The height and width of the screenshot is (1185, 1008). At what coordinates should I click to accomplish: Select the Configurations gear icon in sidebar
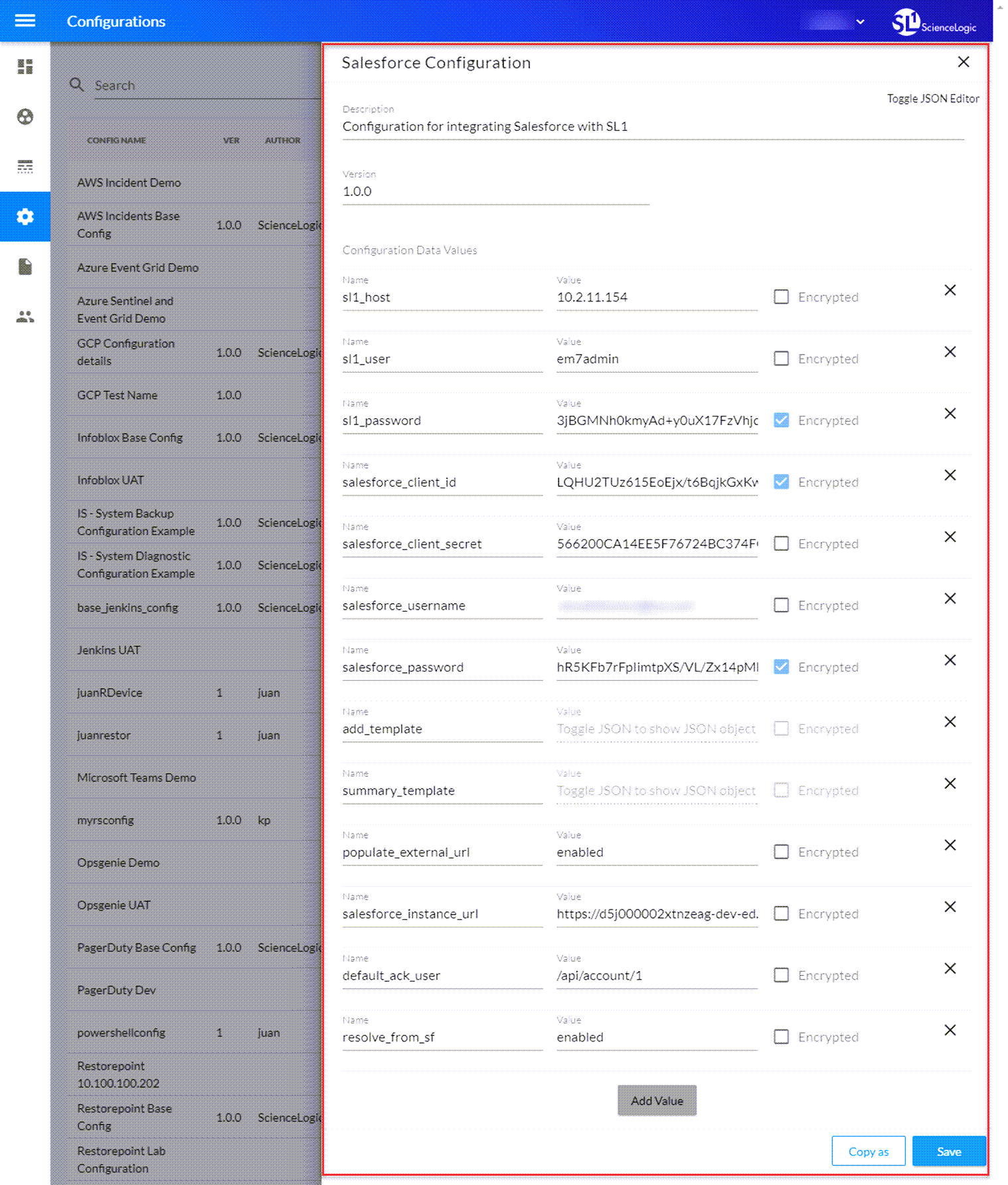tap(25, 217)
